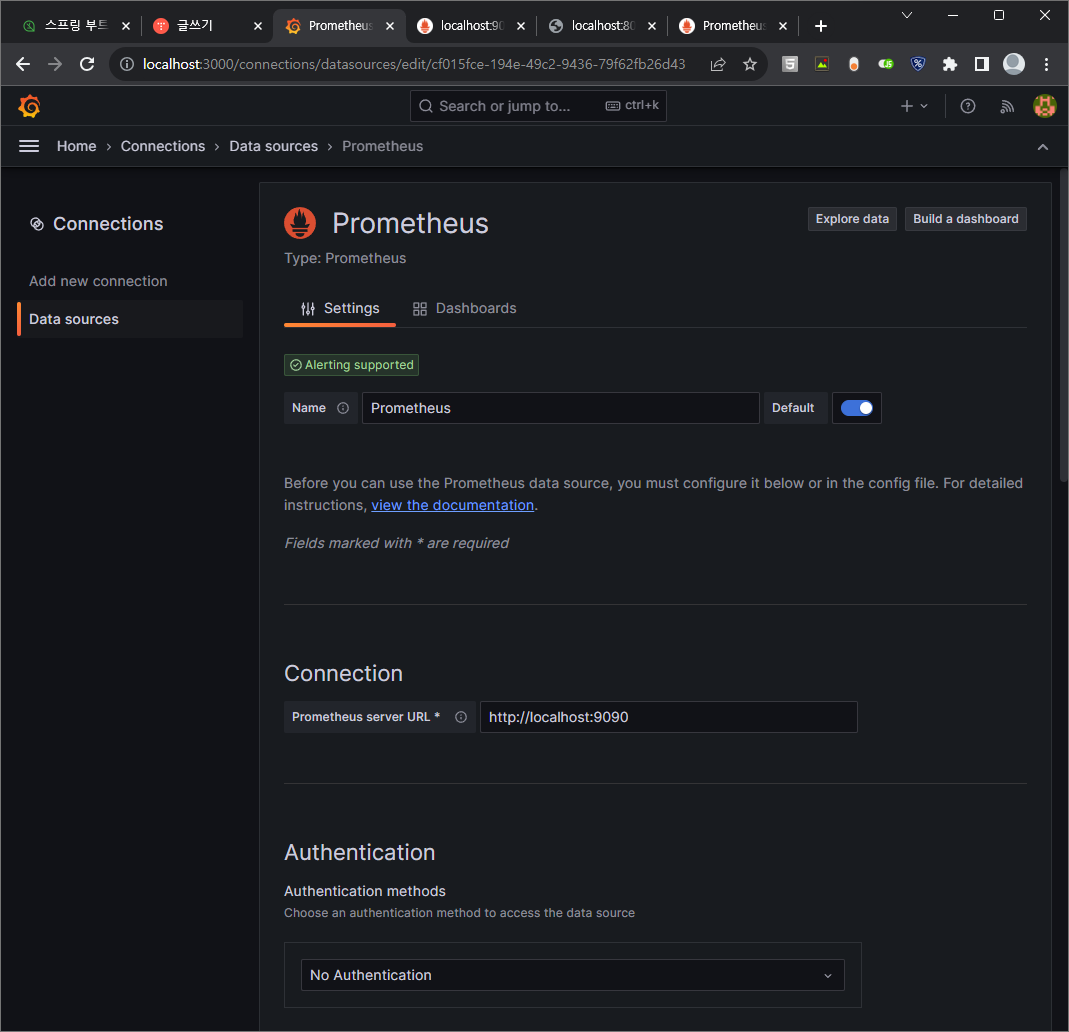This screenshot has width=1069, height=1032.
Task: Click the Prometheus server URL input
Action: coord(668,717)
